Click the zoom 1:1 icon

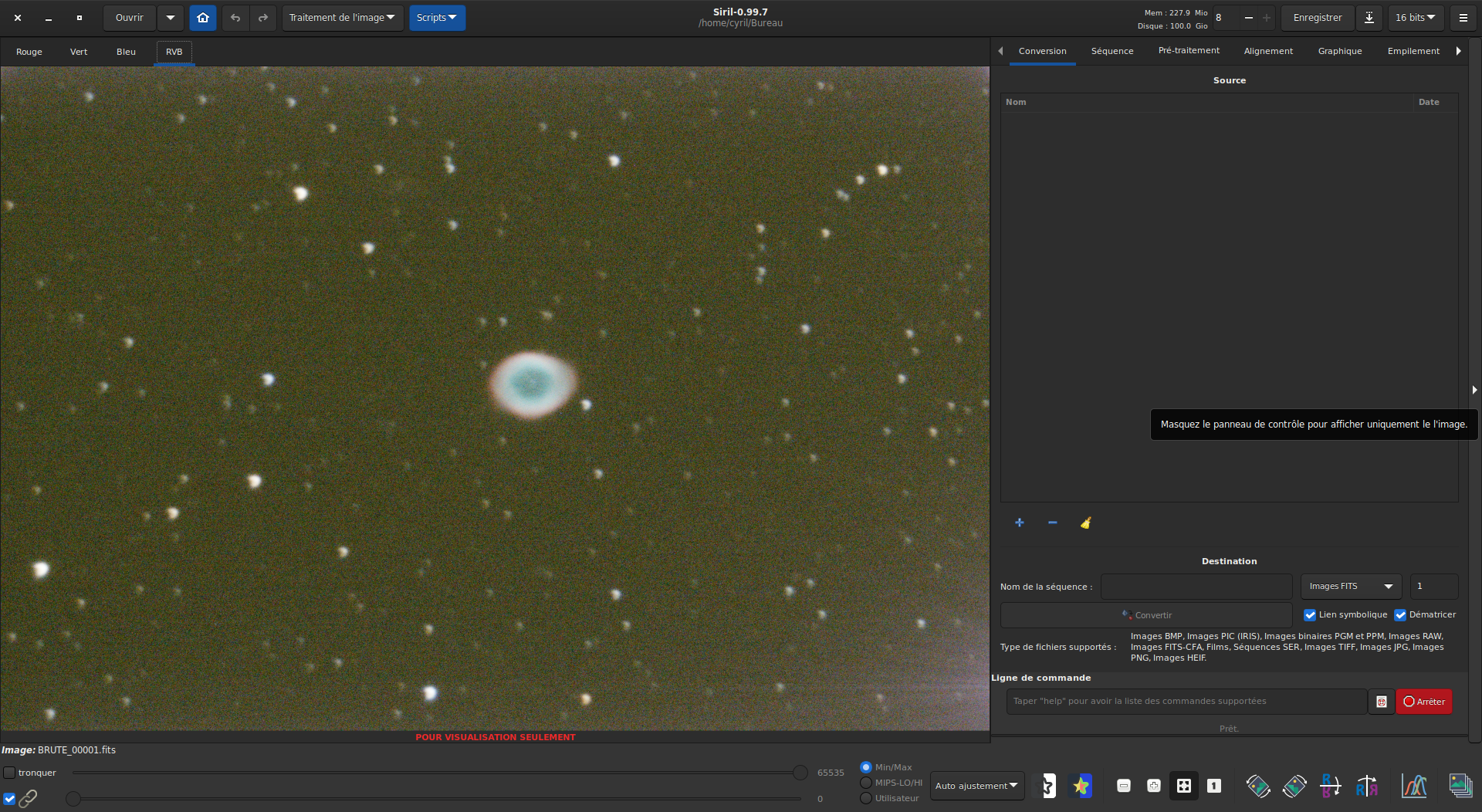1214,786
